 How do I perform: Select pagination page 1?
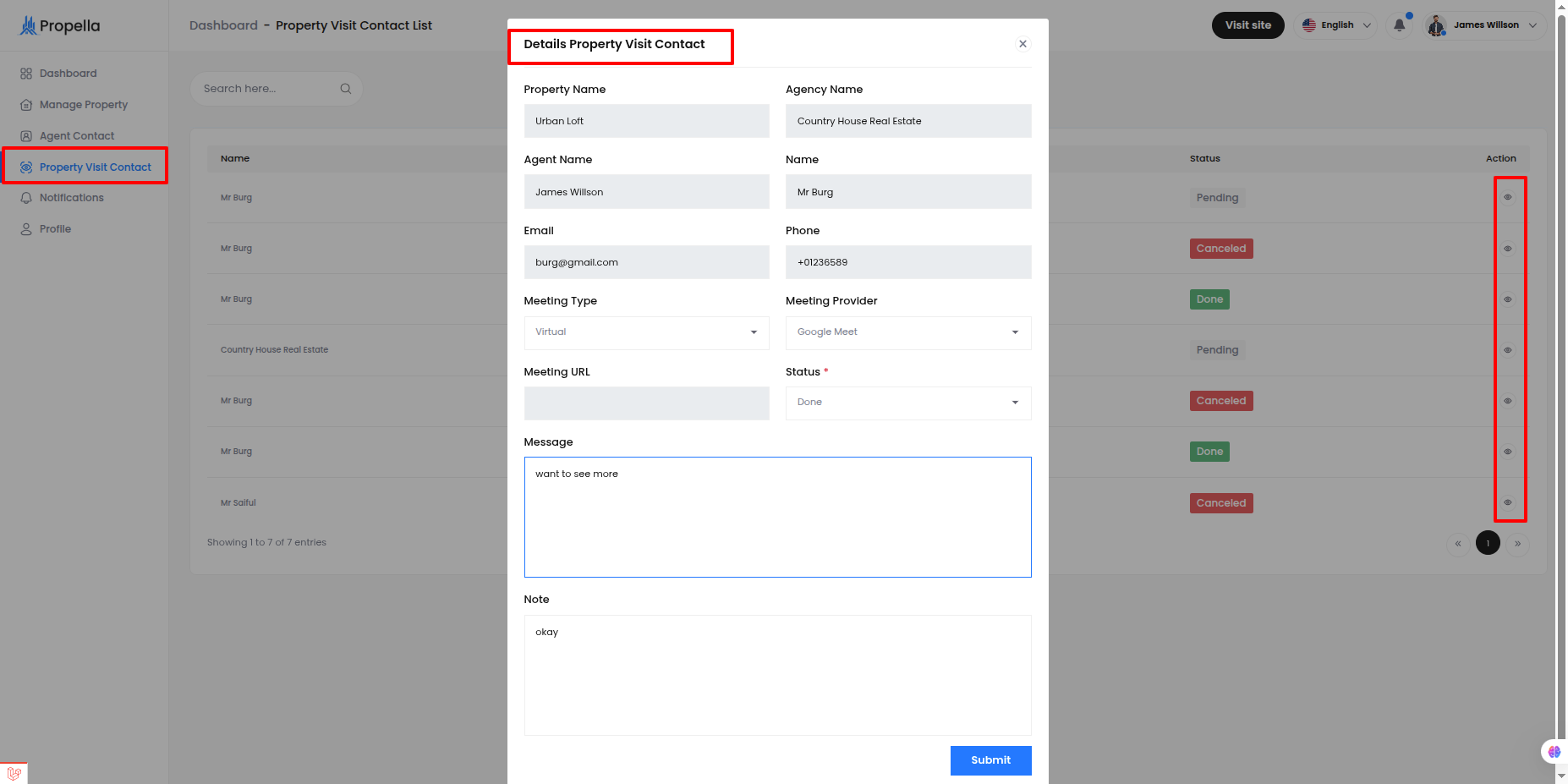(1488, 543)
